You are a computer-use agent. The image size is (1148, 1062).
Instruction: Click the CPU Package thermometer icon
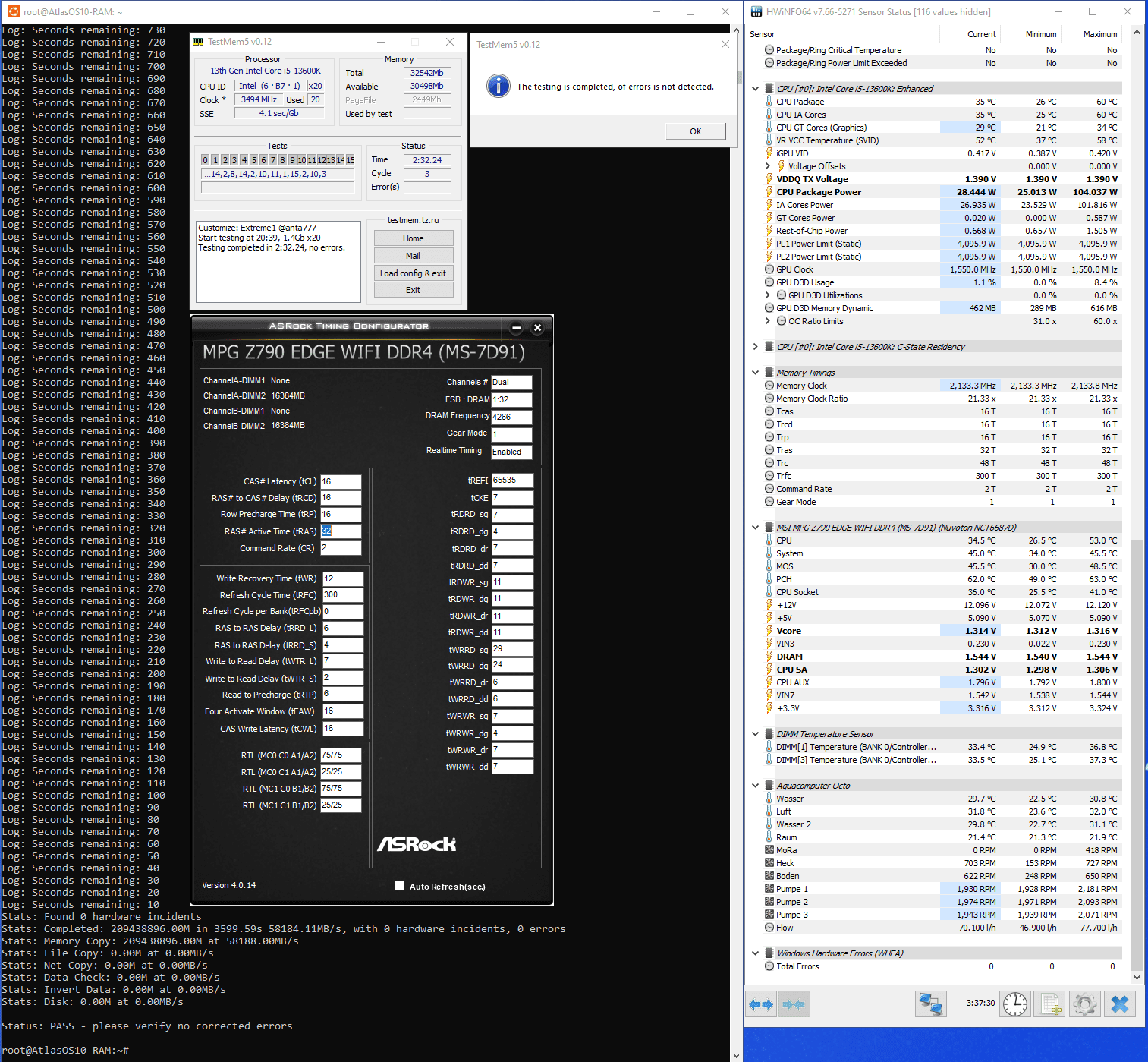(x=769, y=102)
